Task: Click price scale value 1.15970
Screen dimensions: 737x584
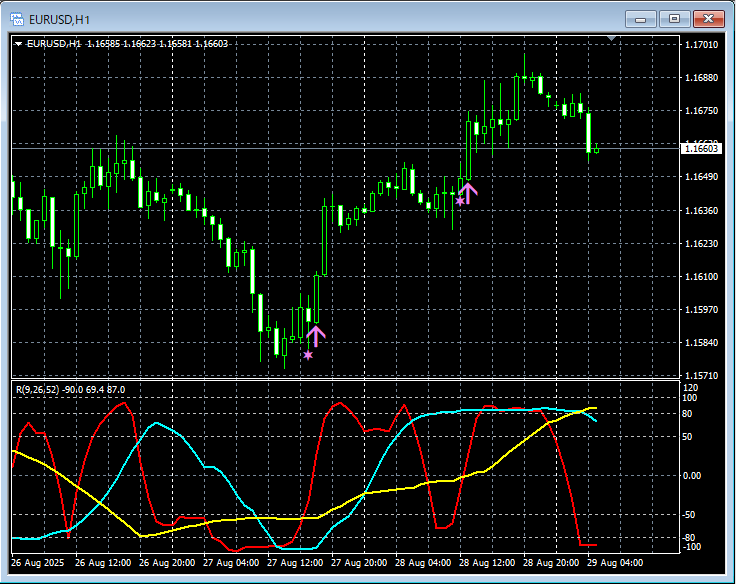Action: 702,309
